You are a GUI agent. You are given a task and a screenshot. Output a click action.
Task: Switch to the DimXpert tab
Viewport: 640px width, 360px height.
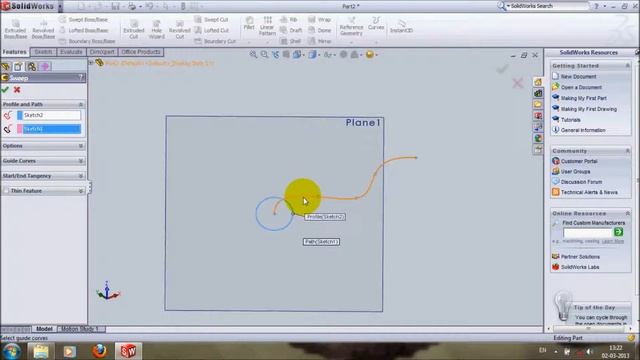[x=102, y=52]
